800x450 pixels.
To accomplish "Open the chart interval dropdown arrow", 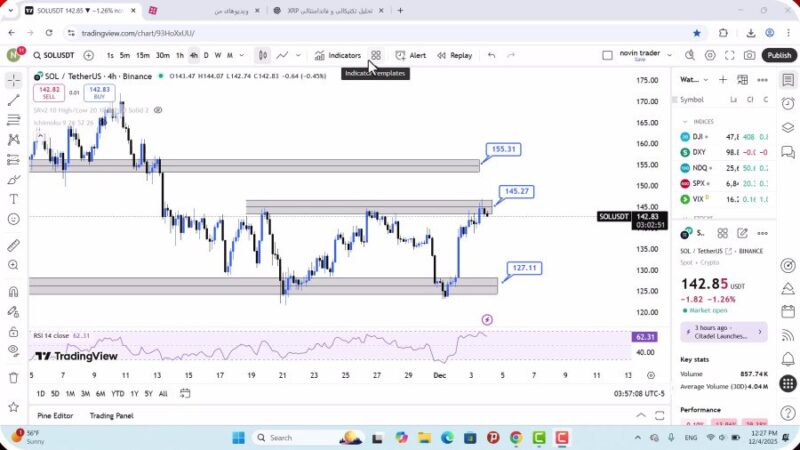I will pyautogui.click(x=242, y=56).
